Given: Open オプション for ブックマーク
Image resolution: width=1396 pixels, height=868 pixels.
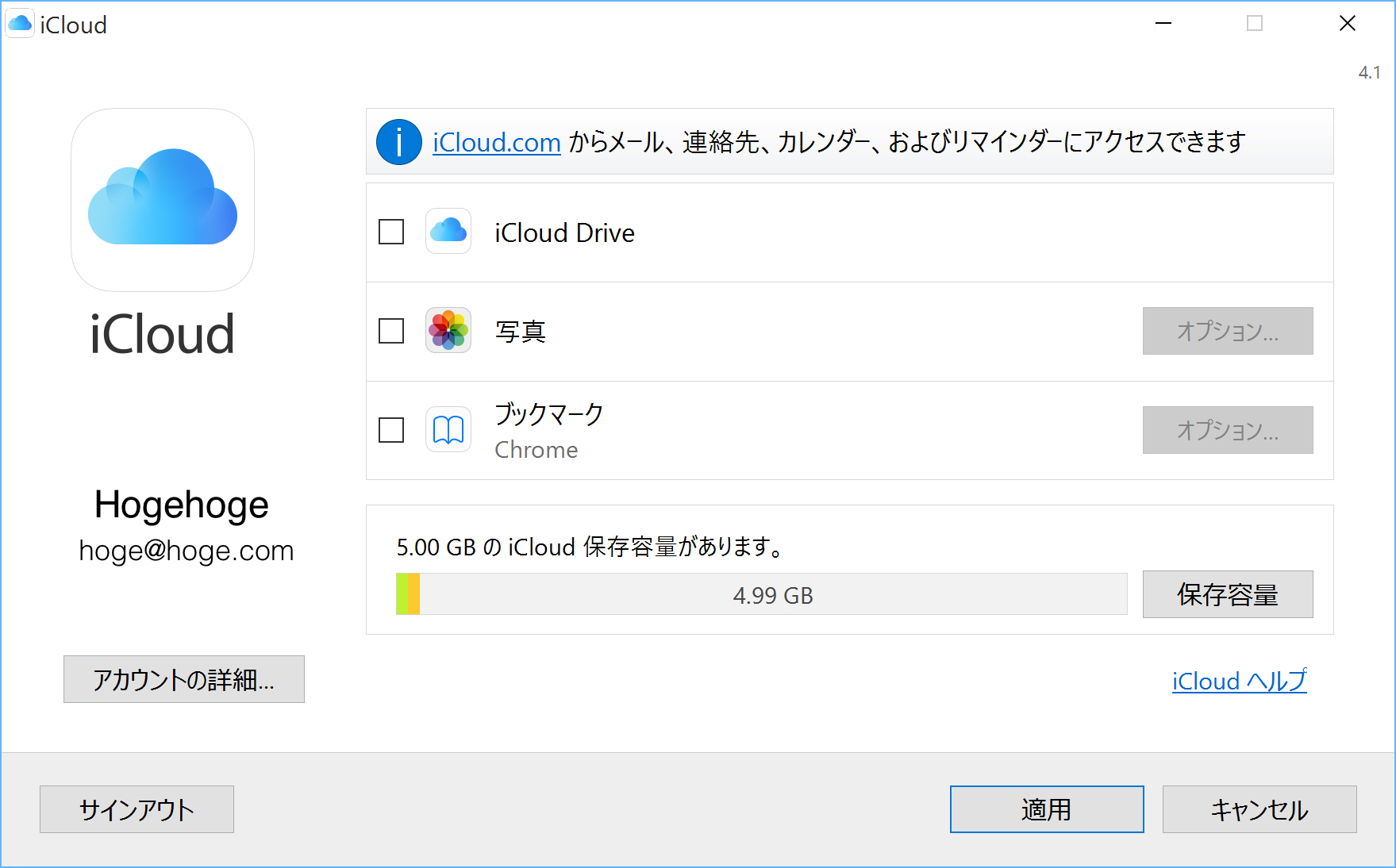Looking at the screenshot, I should pos(1228,430).
